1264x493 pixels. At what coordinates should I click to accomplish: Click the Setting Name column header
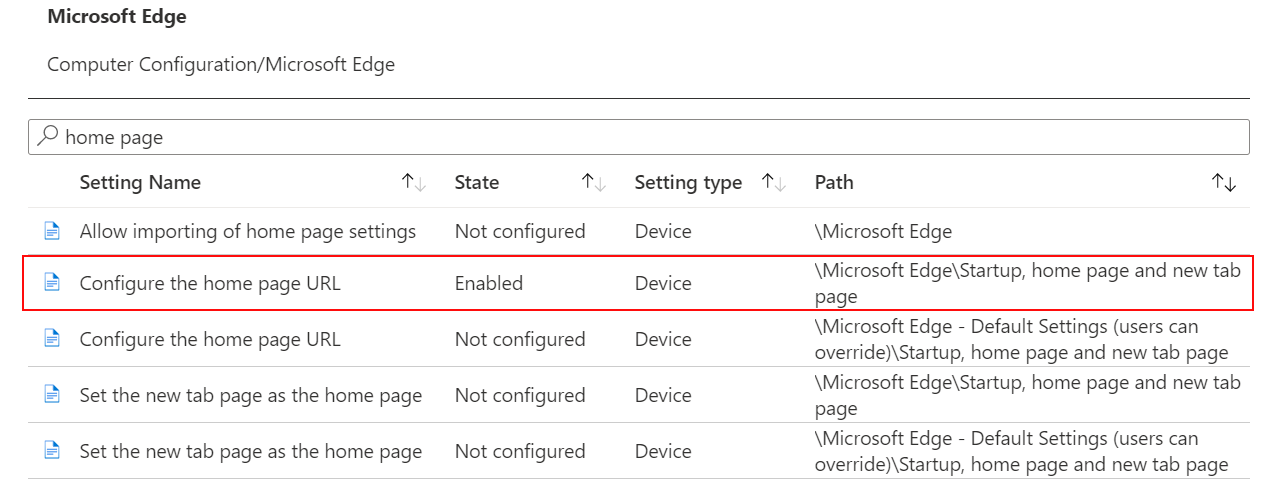[x=140, y=182]
